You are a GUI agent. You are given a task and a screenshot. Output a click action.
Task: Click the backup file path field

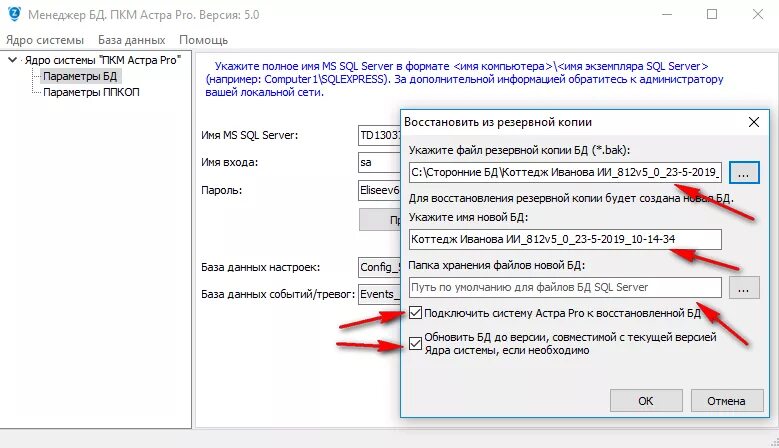(x=565, y=172)
